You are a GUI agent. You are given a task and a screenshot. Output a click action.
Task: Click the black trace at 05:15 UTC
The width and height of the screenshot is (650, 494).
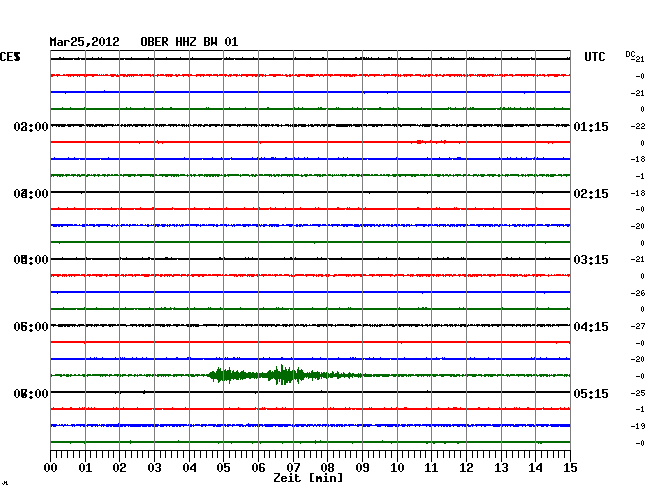click(310, 392)
